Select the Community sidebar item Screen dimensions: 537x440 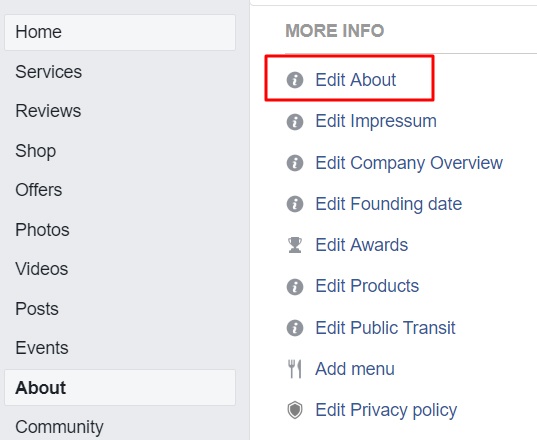point(59,427)
